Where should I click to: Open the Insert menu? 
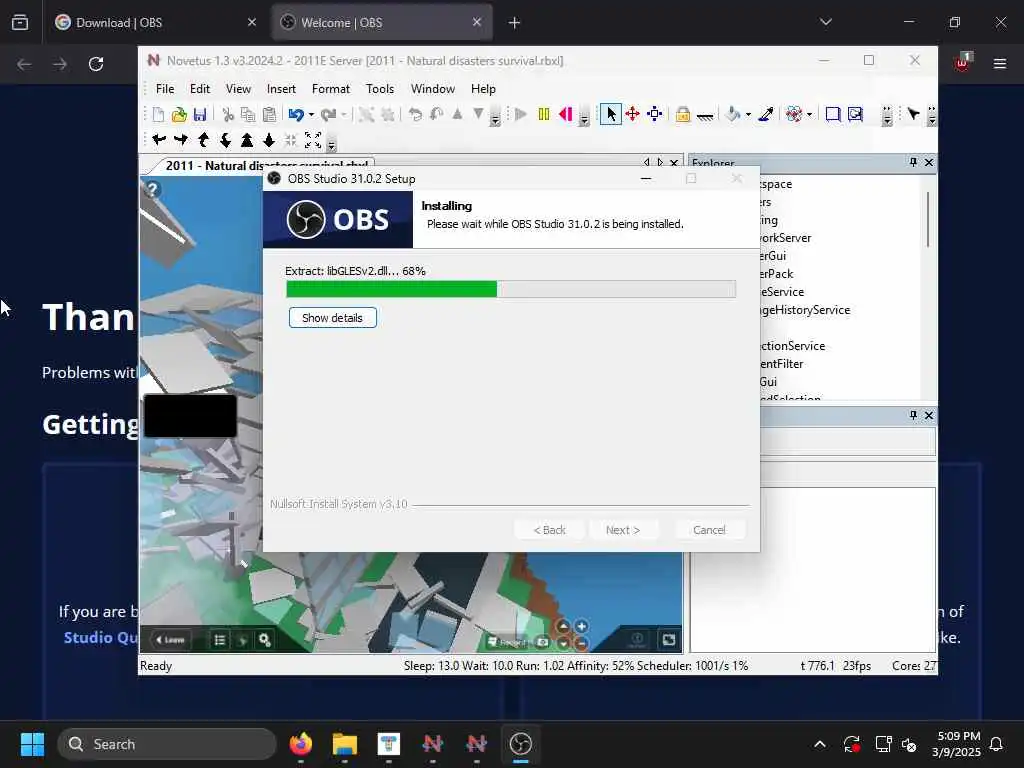pos(281,89)
